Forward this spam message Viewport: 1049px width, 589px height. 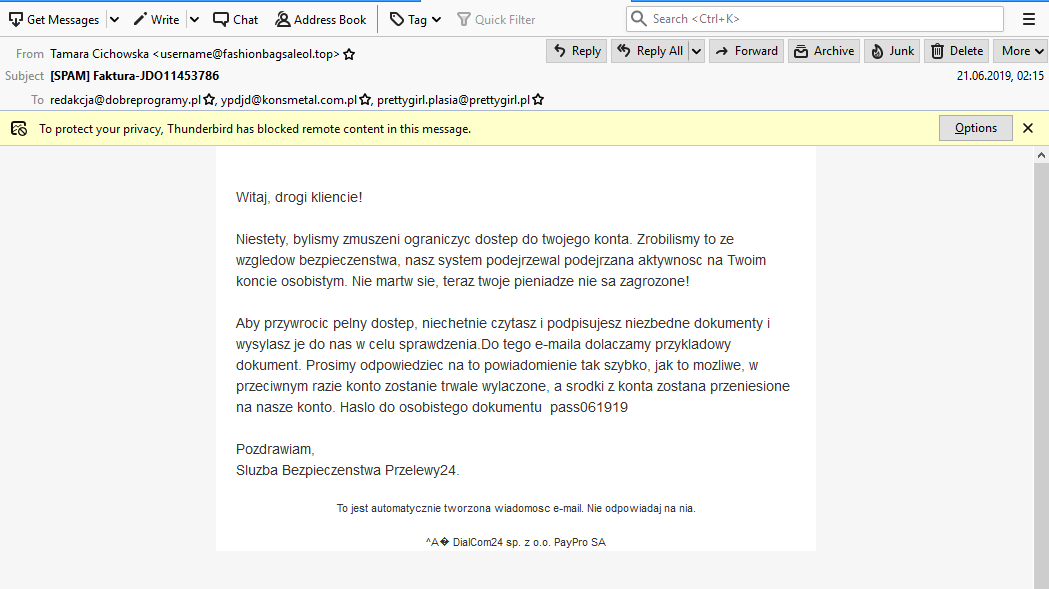(x=746, y=50)
